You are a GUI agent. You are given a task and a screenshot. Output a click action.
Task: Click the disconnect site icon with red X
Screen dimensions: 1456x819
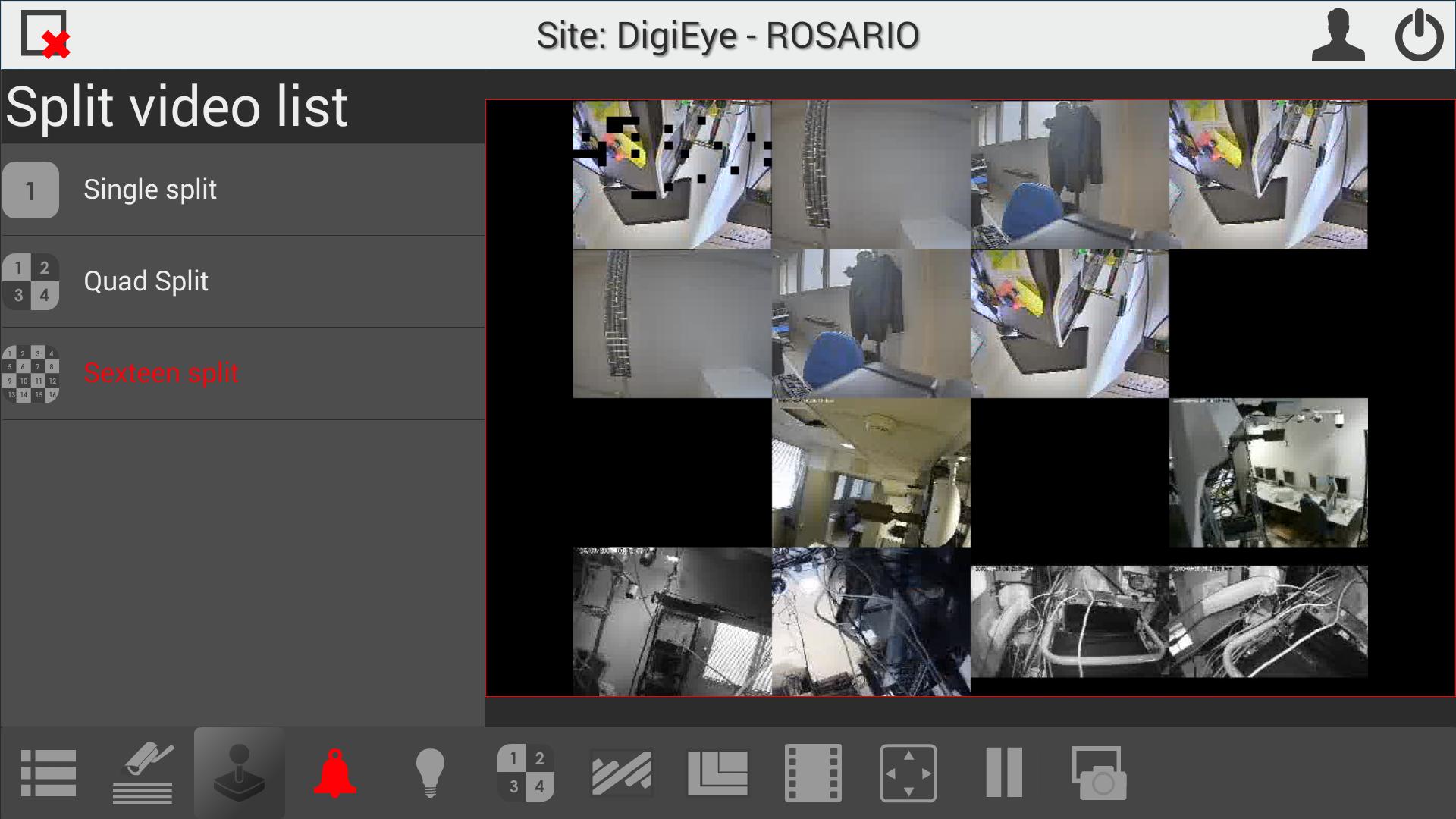[x=45, y=34]
